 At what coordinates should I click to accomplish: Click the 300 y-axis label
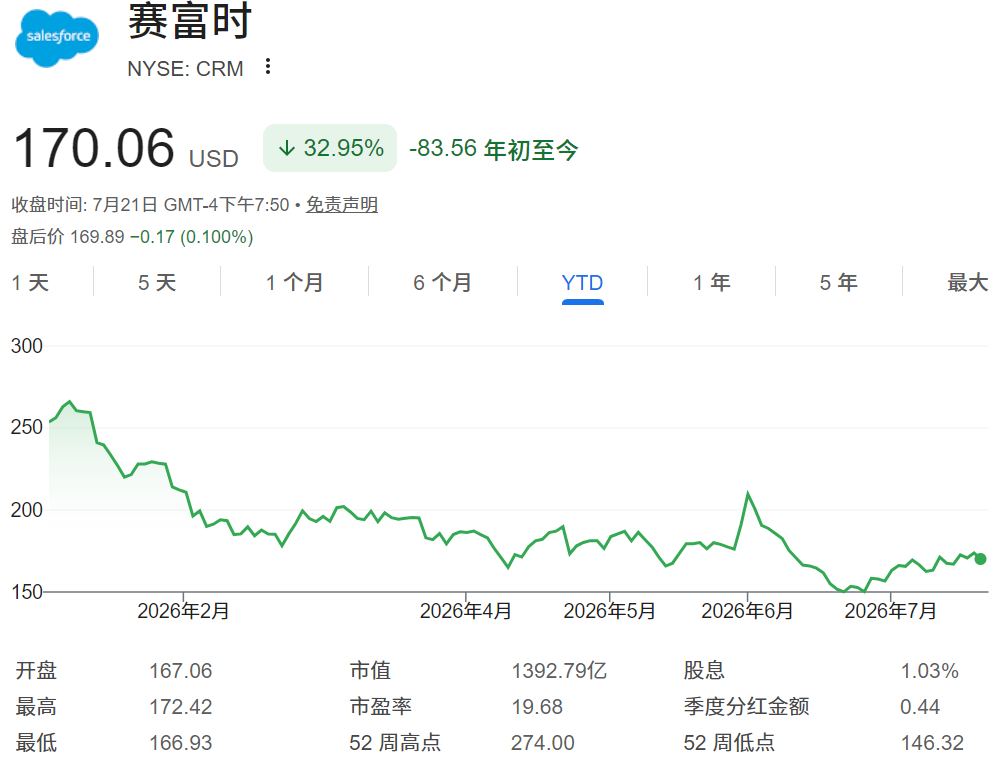pos(27,346)
